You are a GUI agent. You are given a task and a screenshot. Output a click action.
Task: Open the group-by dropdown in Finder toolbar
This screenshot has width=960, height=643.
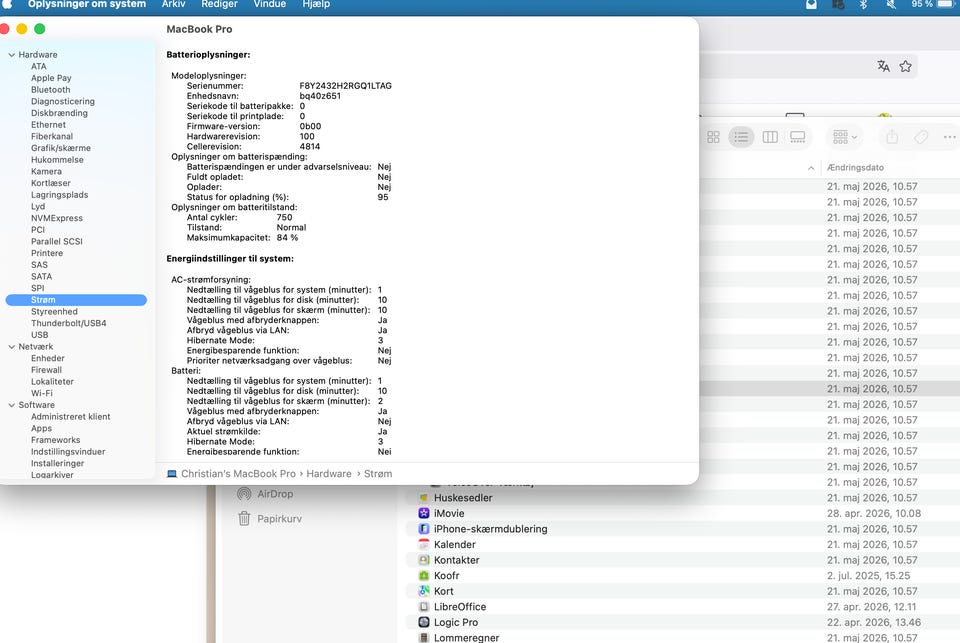pyautogui.click(x=845, y=137)
